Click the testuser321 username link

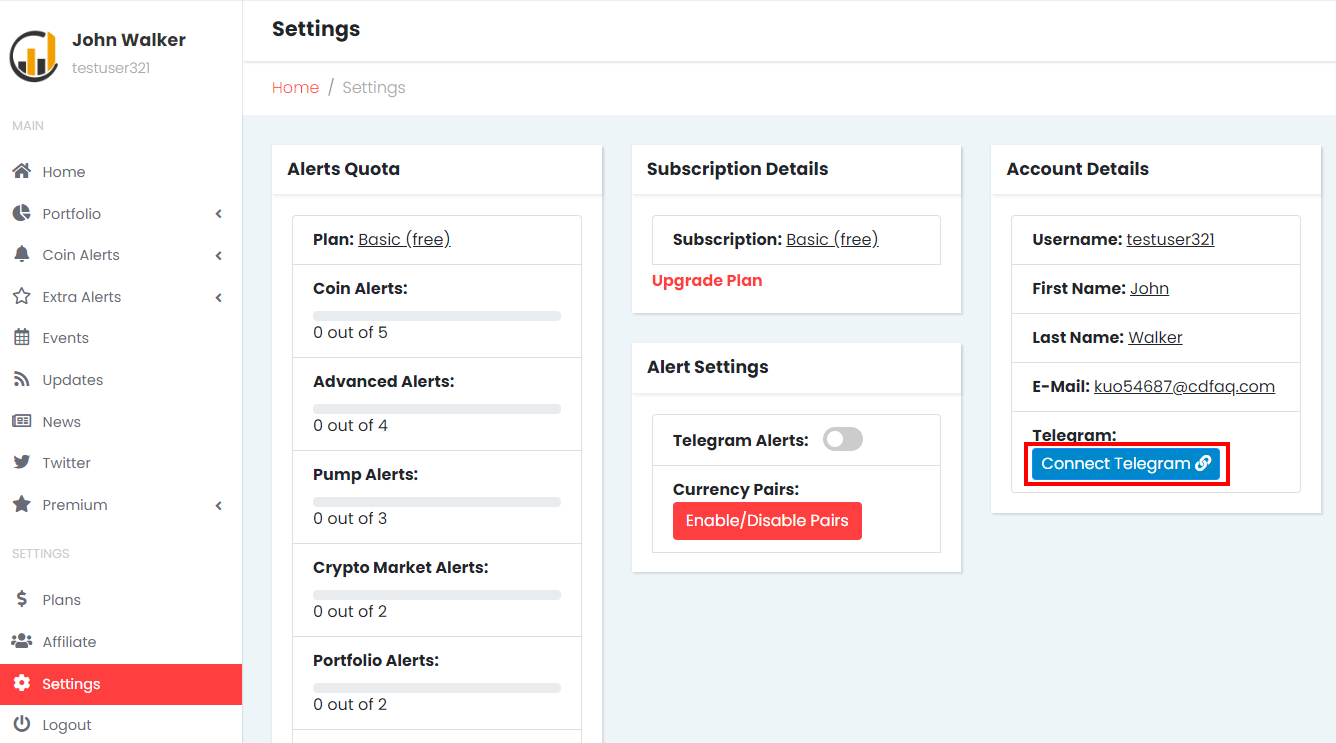click(1170, 239)
